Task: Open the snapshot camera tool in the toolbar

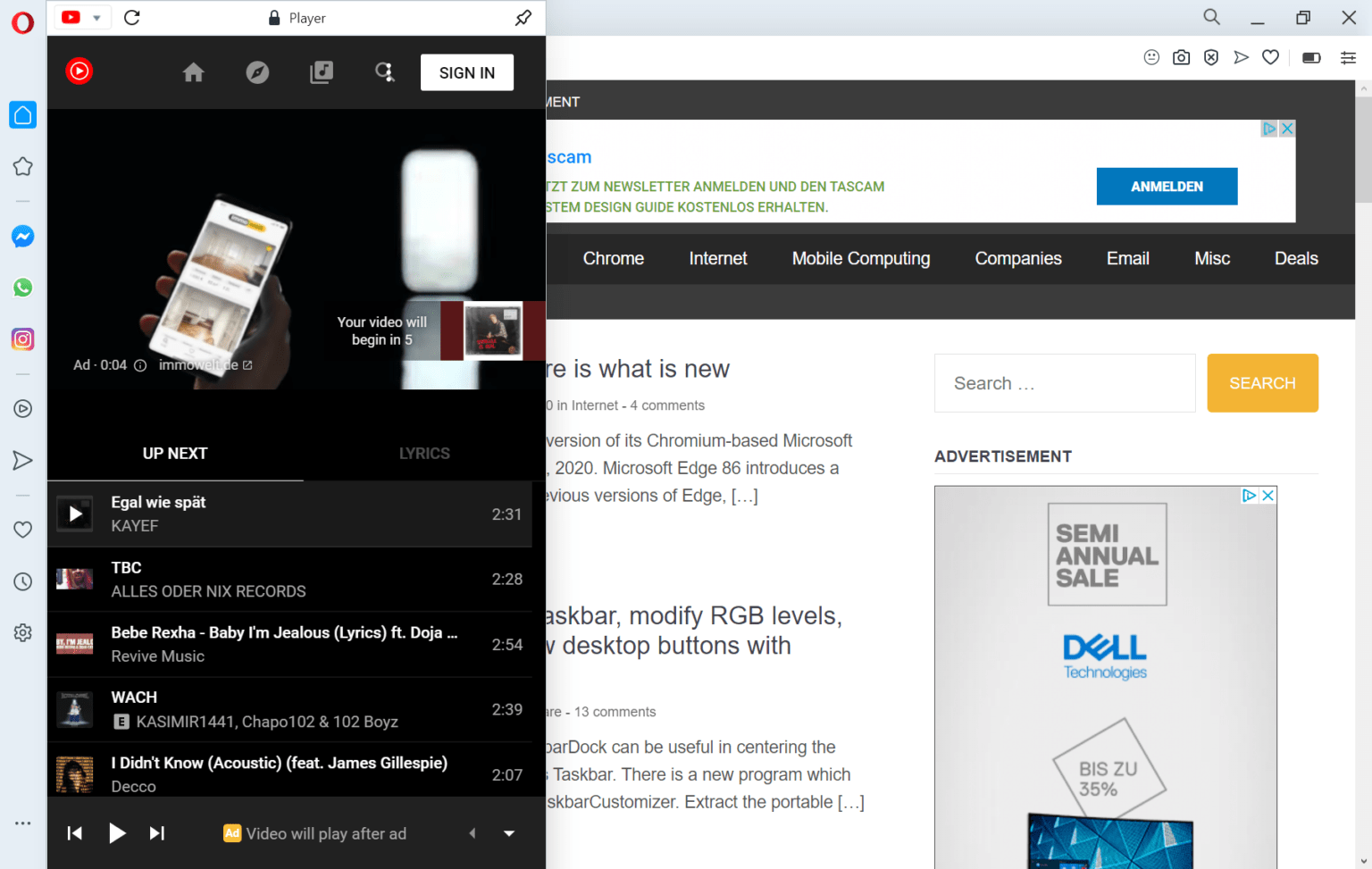Action: pyautogui.click(x=1181, y=56)
